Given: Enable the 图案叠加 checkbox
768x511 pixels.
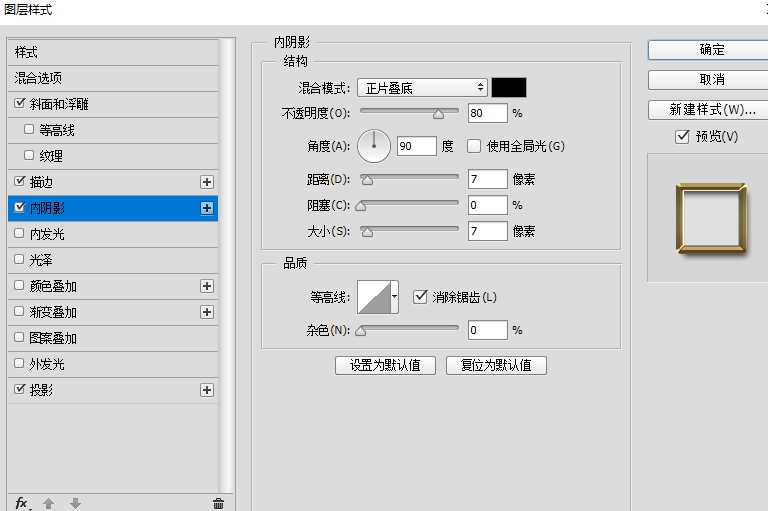Looking at the screenshot, I should pos(19,337).
